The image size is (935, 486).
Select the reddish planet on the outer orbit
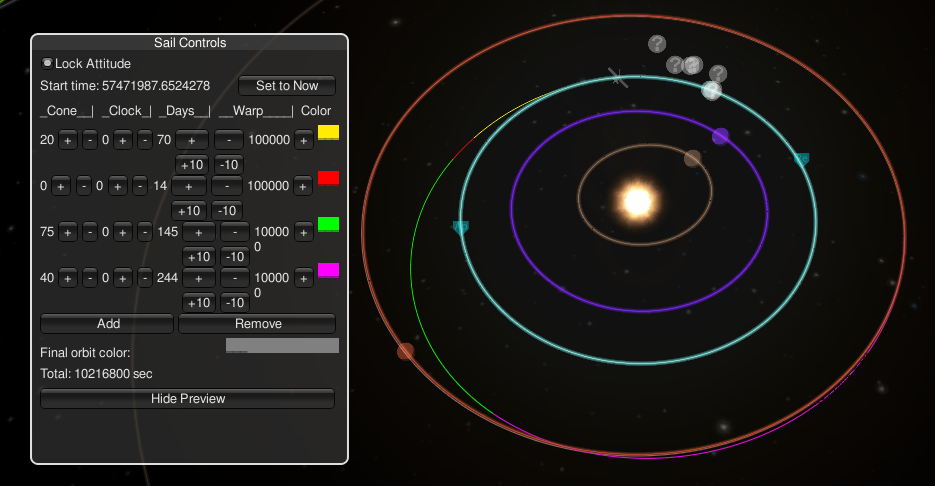coord(405,351)
